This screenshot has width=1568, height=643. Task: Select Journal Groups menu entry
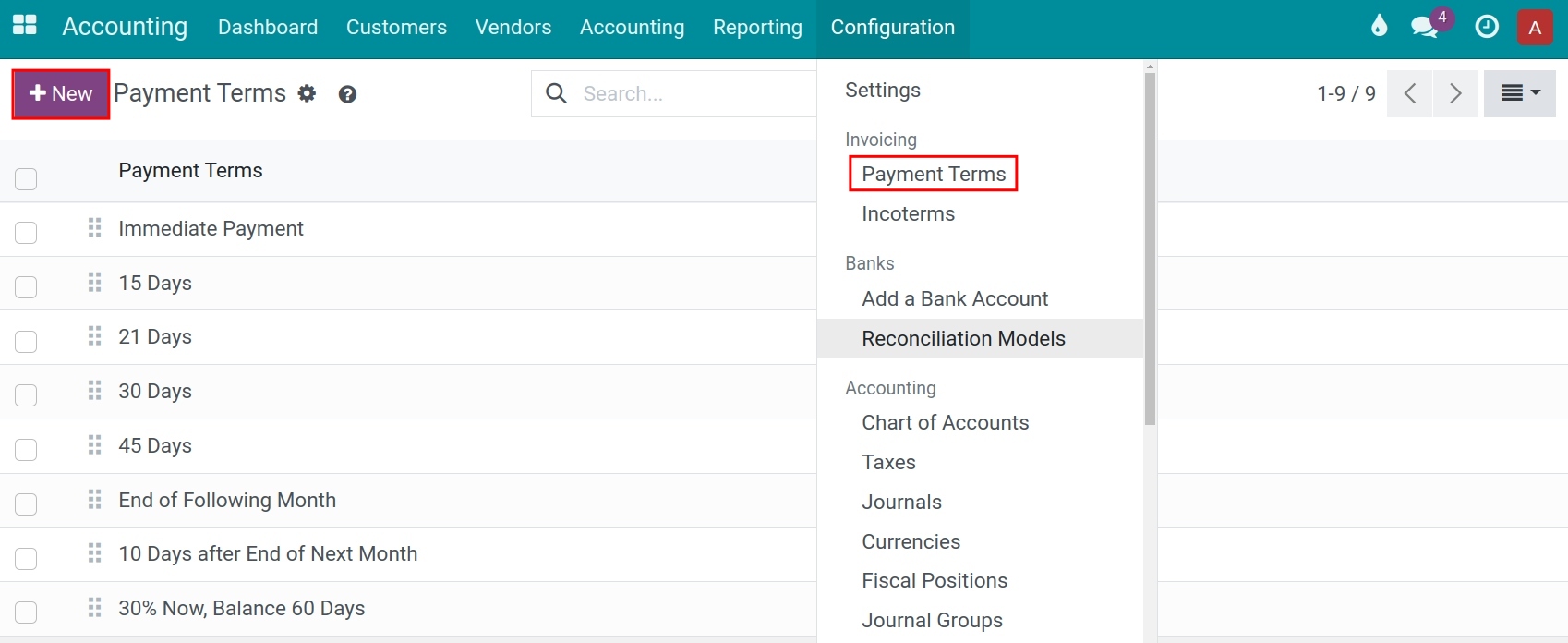click(x=932, y=620)
